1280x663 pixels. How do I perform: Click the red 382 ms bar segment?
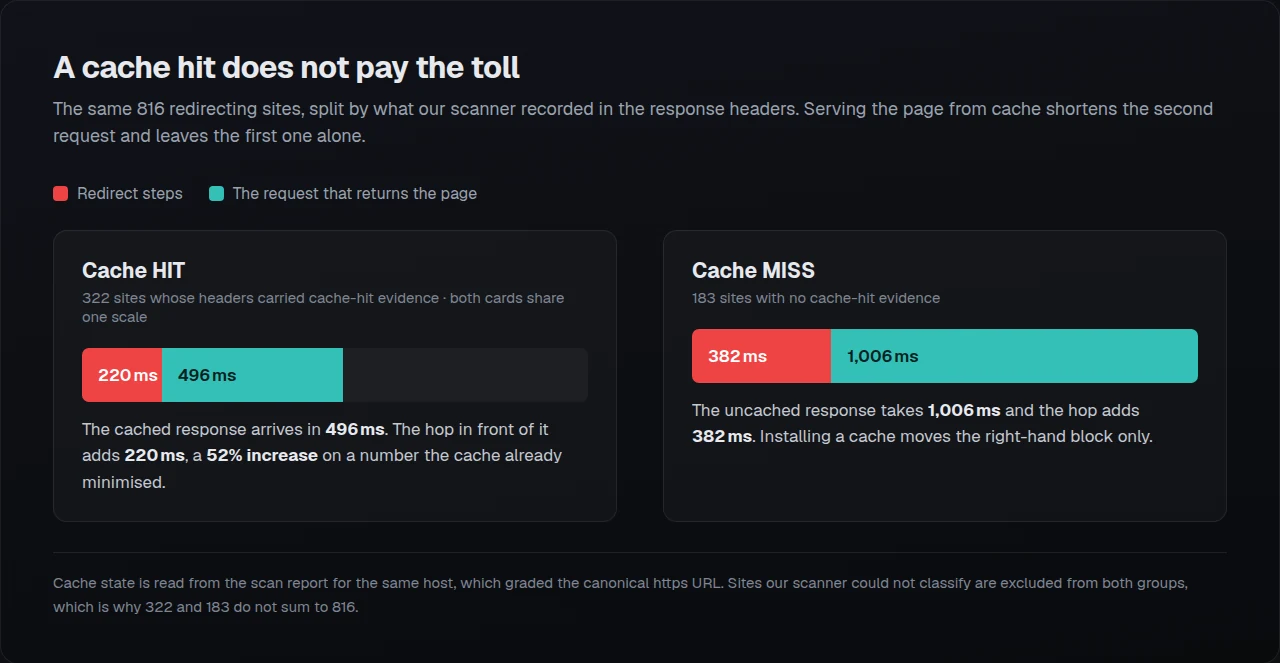tap(761, 356)
